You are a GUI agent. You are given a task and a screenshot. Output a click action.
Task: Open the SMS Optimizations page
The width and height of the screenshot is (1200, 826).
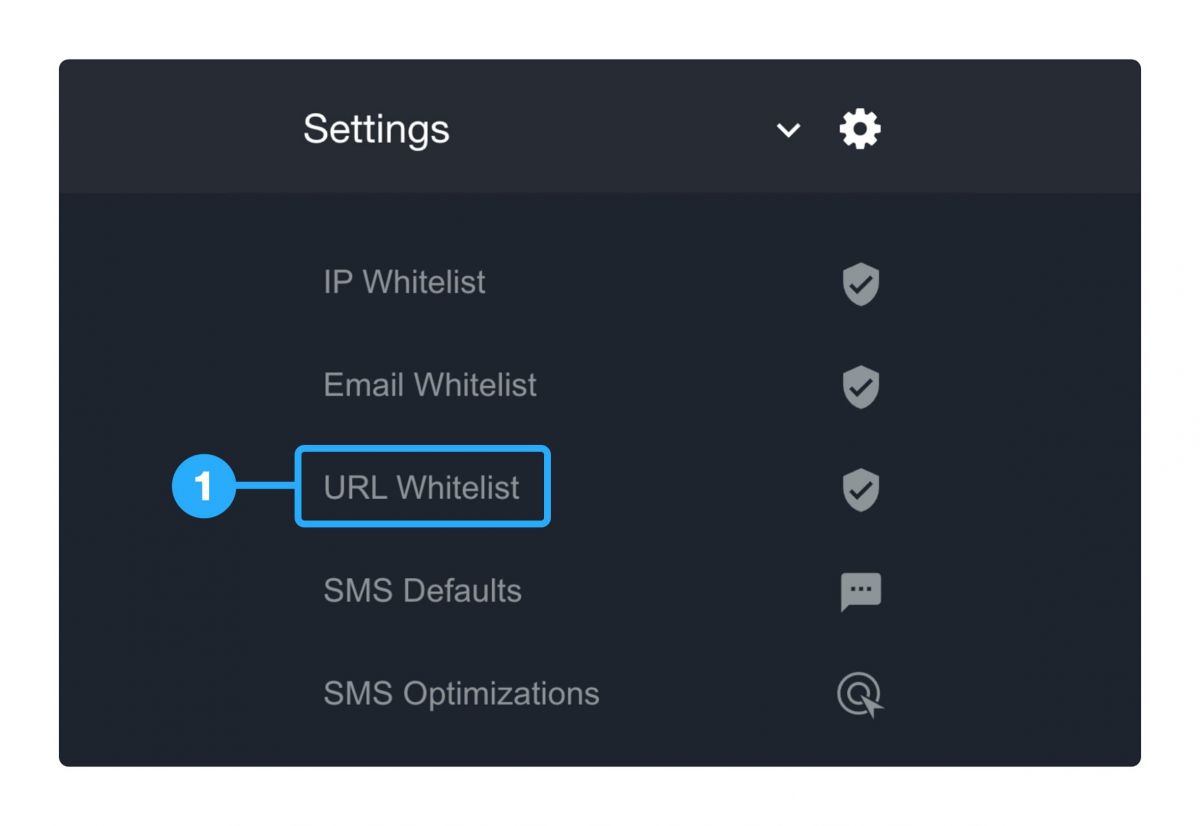[x=461, y=693]
